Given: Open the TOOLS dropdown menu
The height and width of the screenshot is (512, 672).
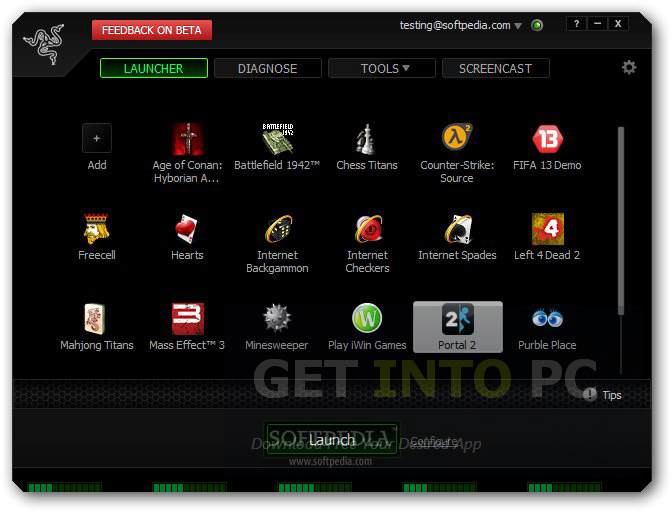Looking at the screenshot, I should [381, 68].
